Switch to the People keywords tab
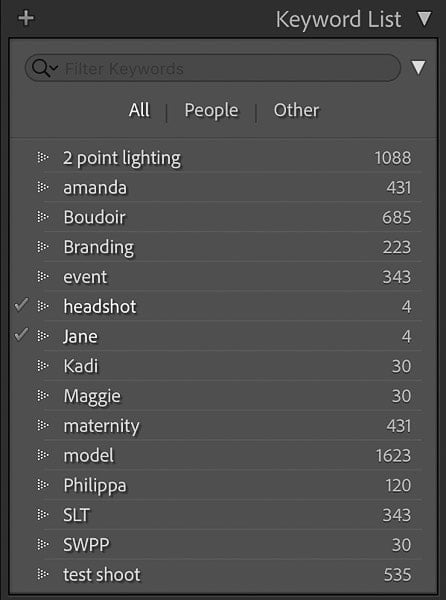The image size is (446, 600). [211, 111]
